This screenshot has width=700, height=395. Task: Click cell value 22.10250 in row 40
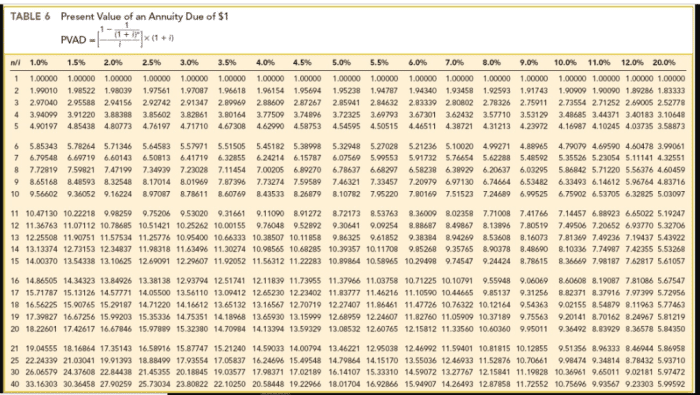(x=230, y=384)
